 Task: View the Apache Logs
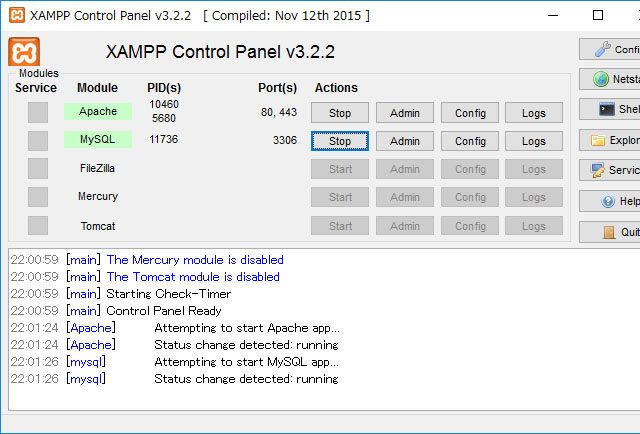(534, 113)
